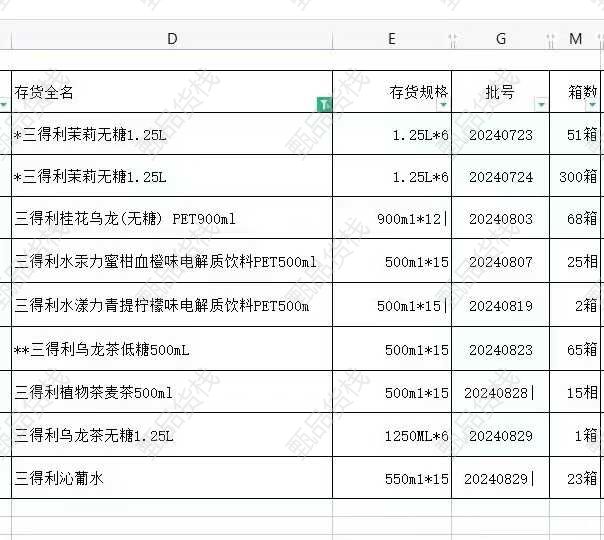
Task: Open the 箱数 filter dropdown
Action: tap(592, 104)
